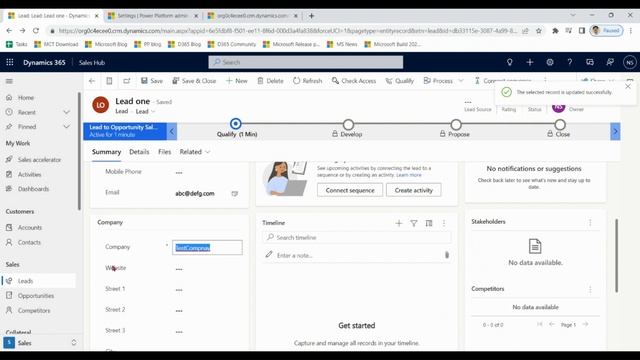Open the help question mark icon
Viewport: 640px width, 360px height.
tap(570, 62)
